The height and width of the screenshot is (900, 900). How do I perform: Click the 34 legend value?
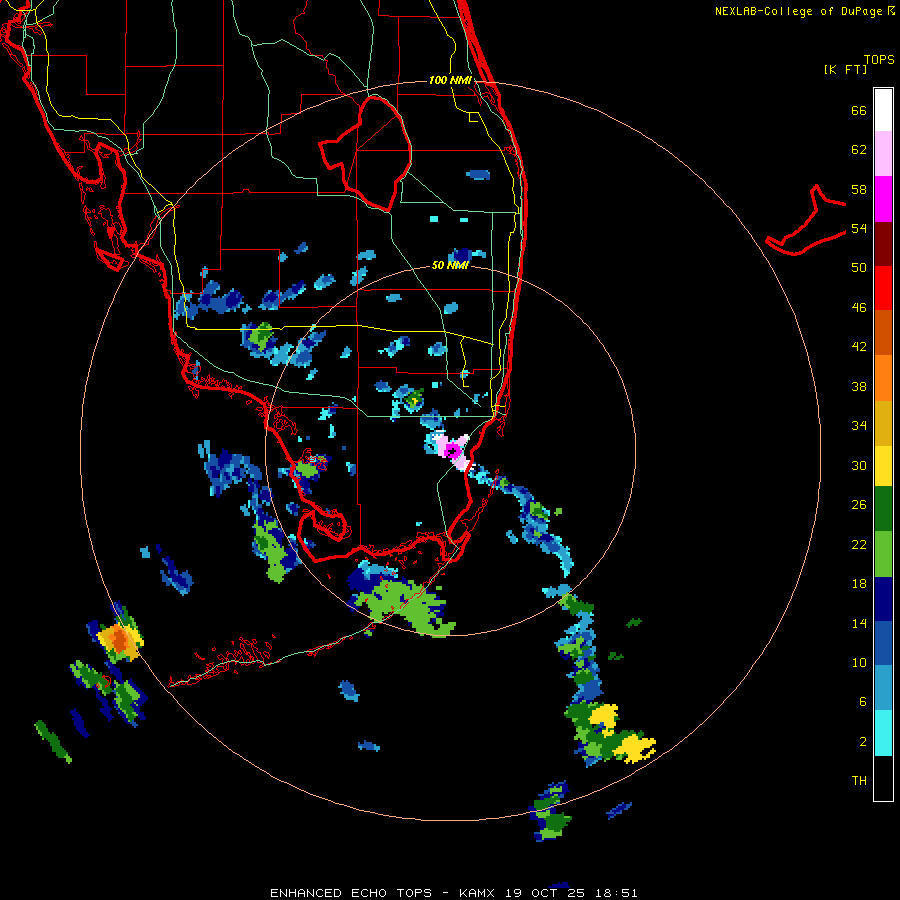859,426
